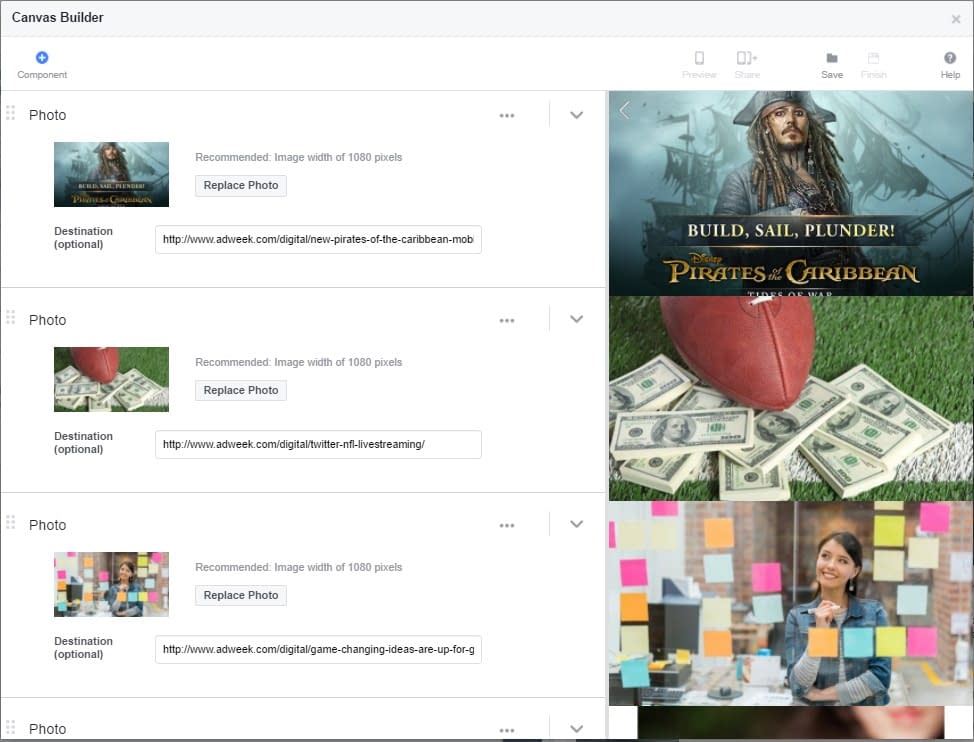Click the Component add icon

(x=40, y=57)
